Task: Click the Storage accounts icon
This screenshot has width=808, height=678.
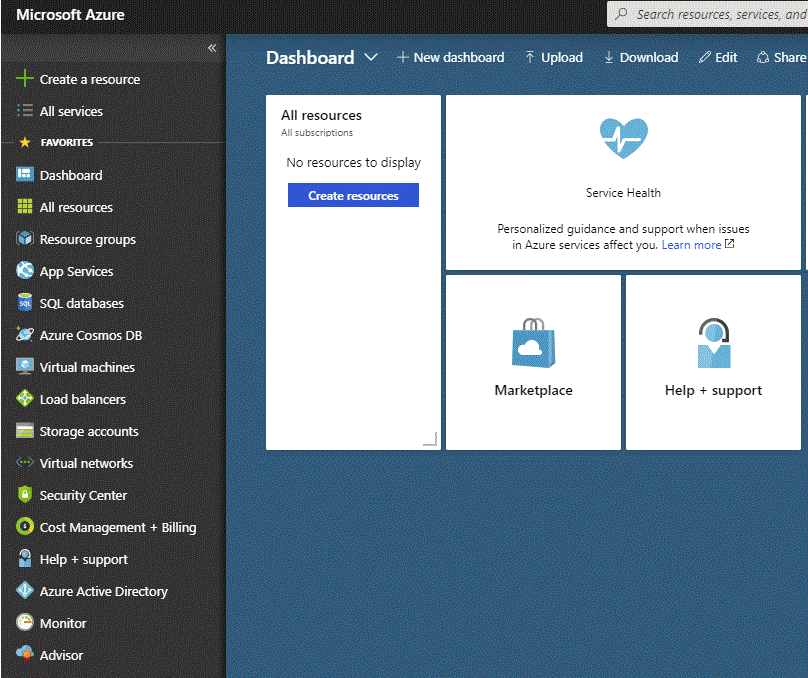Action: coord(25,430)
